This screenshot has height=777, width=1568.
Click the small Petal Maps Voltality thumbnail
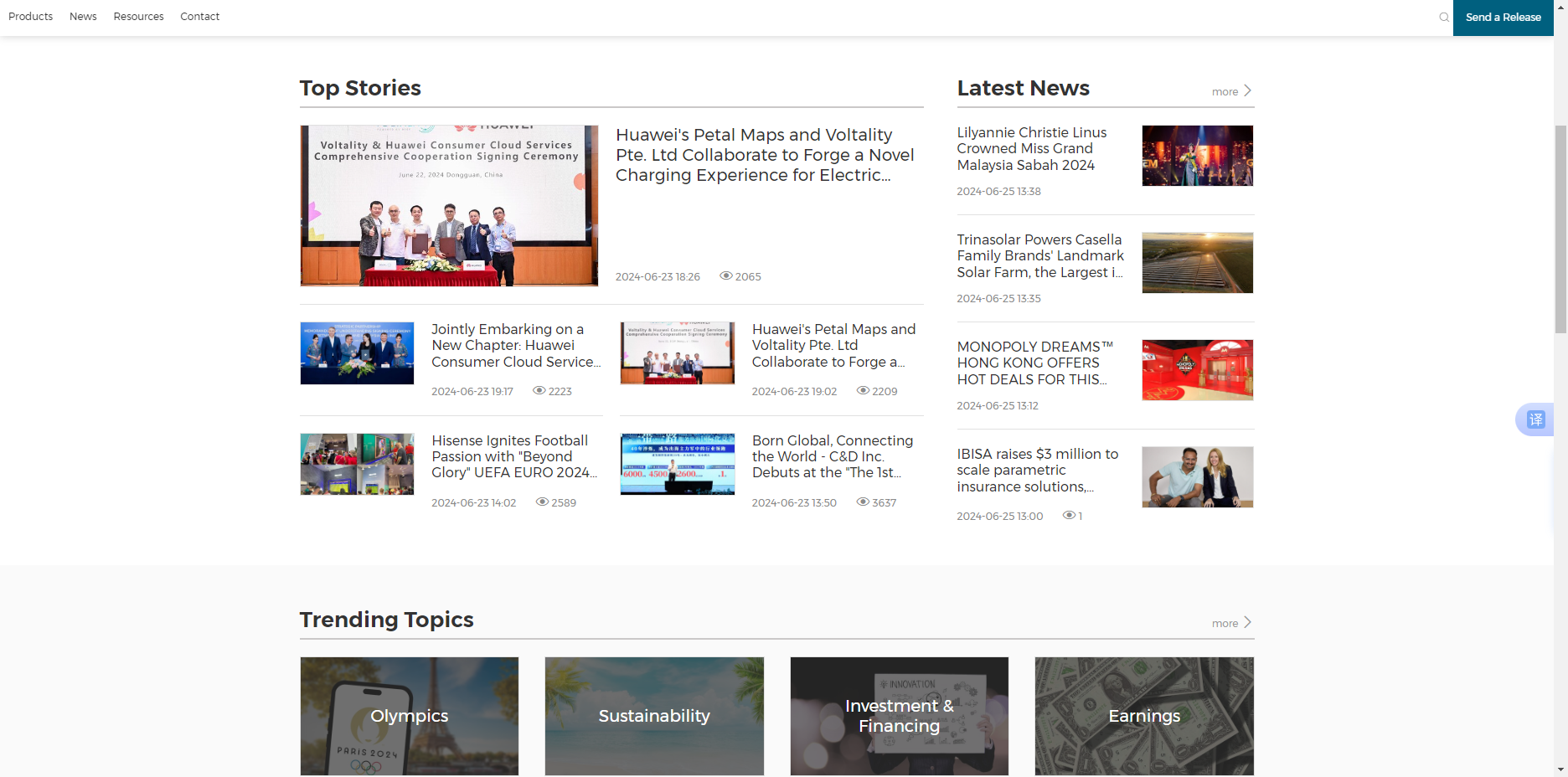pyautogui.click(x=677, y=353)
